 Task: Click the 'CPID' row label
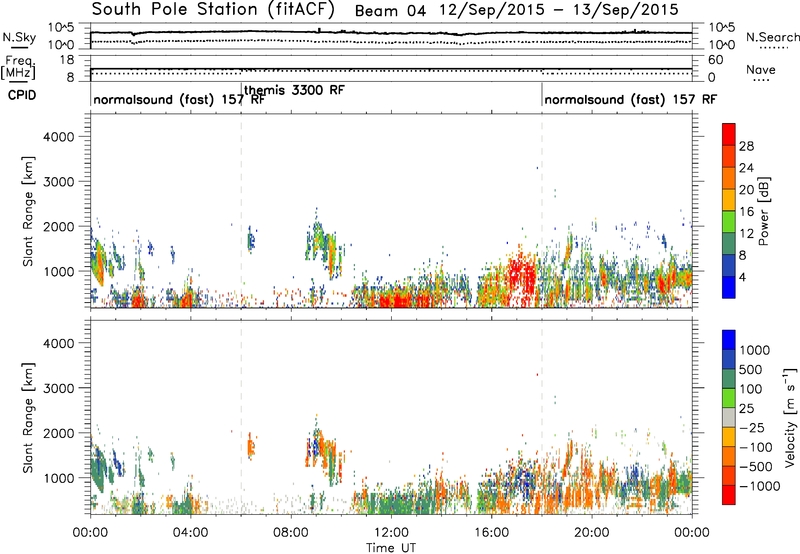pos(22,95)
